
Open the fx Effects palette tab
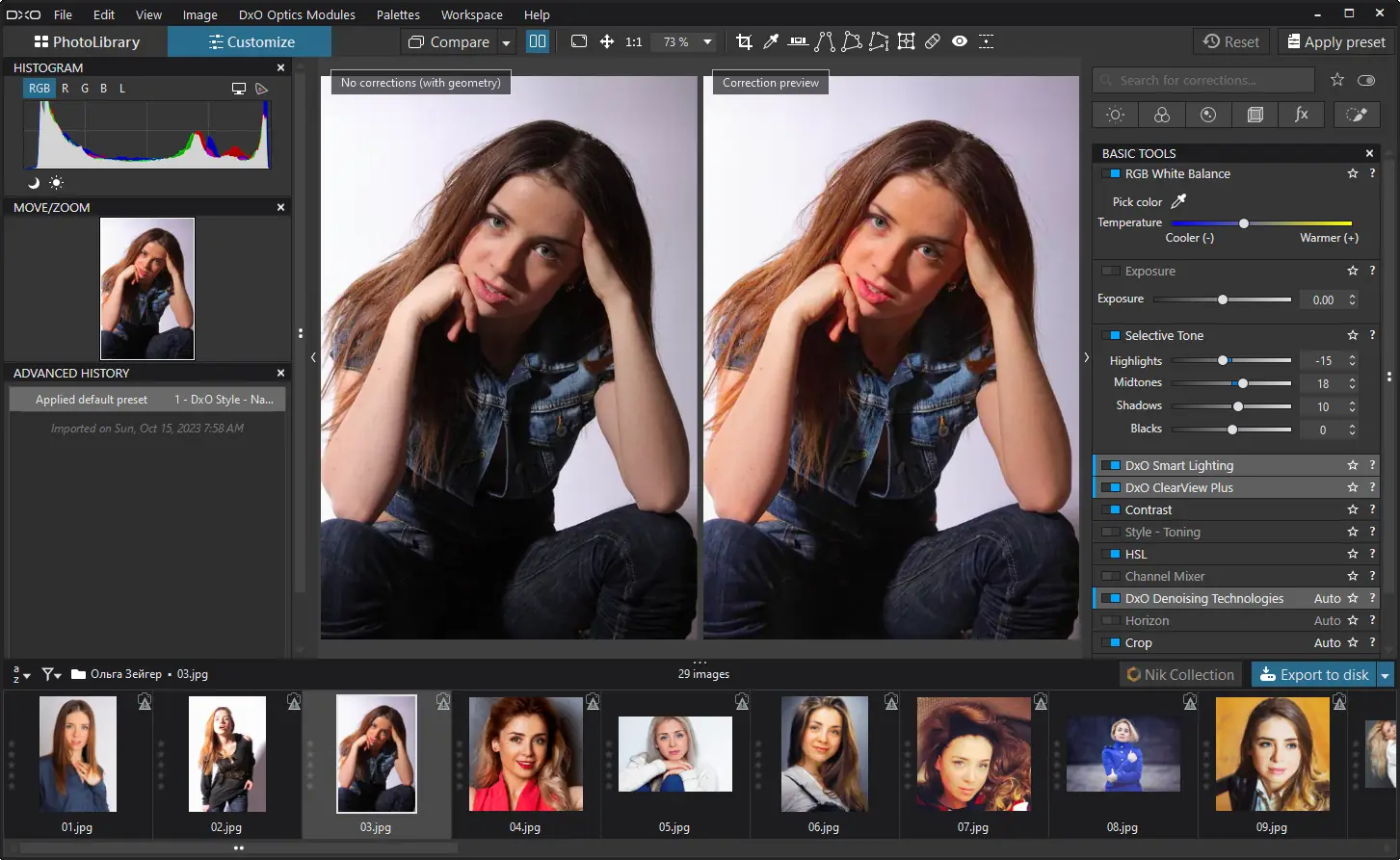(1301, 115)
